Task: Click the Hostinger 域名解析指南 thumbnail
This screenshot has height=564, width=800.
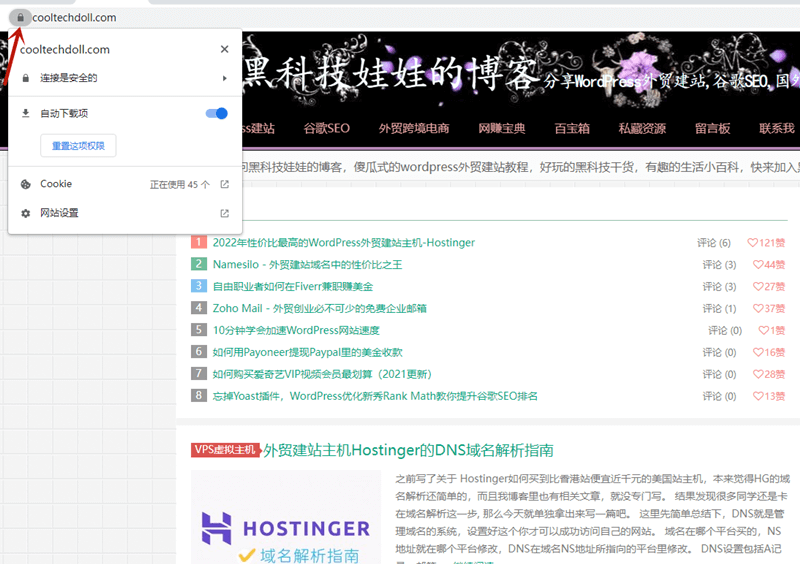Action: point(286,517)
